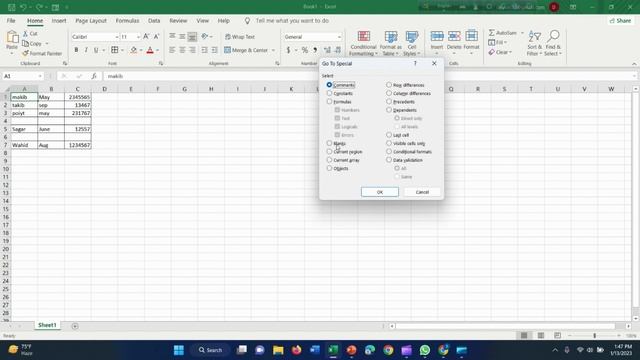Expand the Merge & Center dropdown arrow

click(x=273, y=50)
